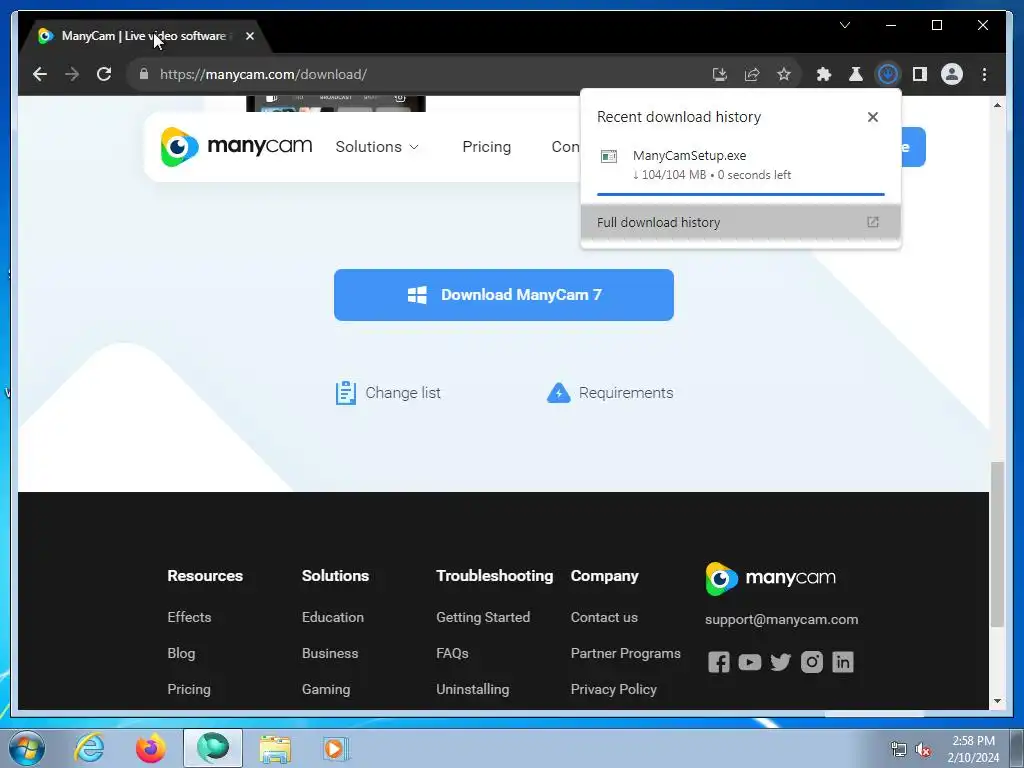This screenshot has height=768, width=1024.
Task: View site security lock info
Action: pyautogui.click(x=144, y=74)
